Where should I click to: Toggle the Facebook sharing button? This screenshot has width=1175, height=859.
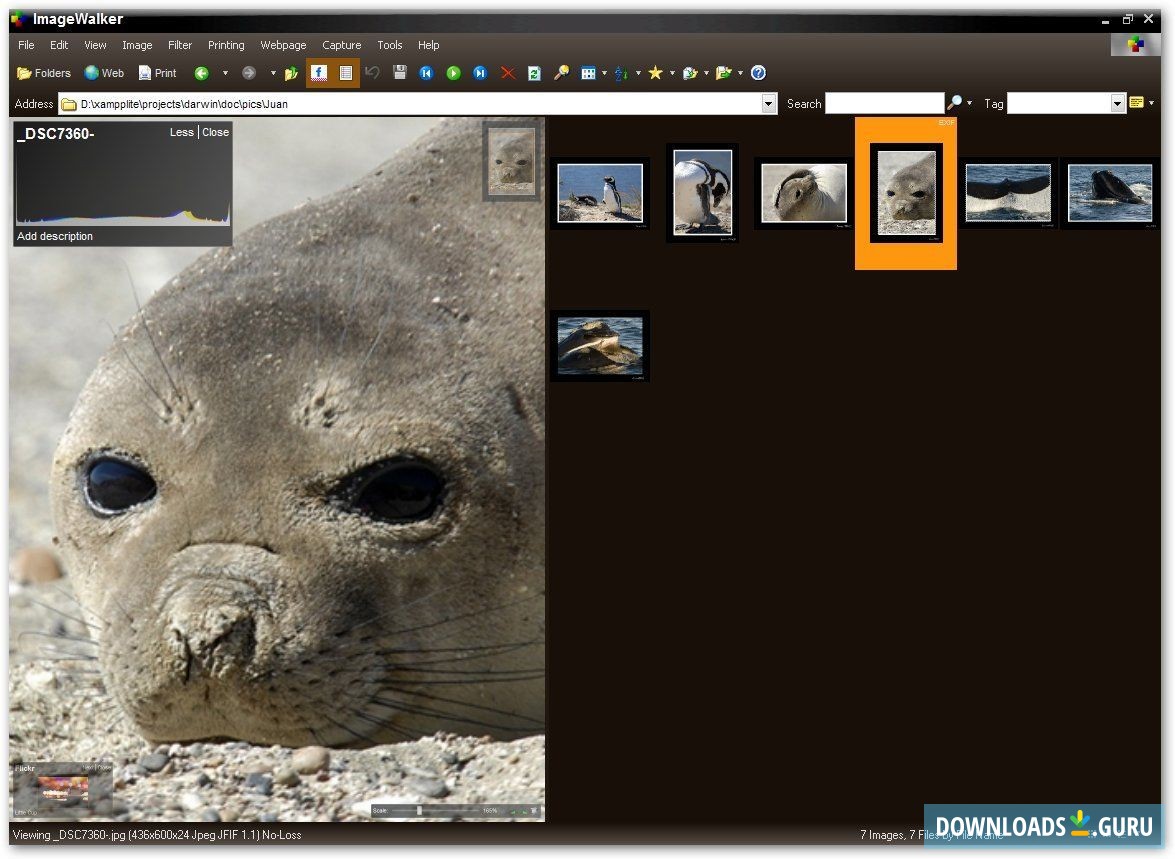click(x=318, y=73)
